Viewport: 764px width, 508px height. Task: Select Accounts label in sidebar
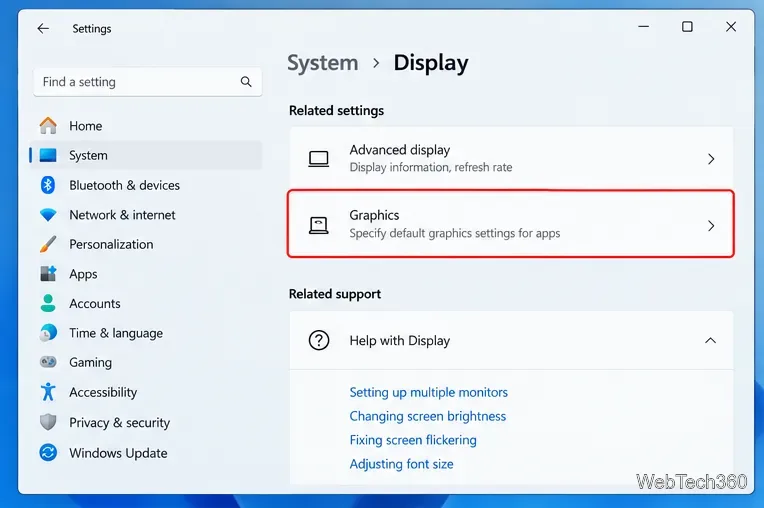(95, 303)
